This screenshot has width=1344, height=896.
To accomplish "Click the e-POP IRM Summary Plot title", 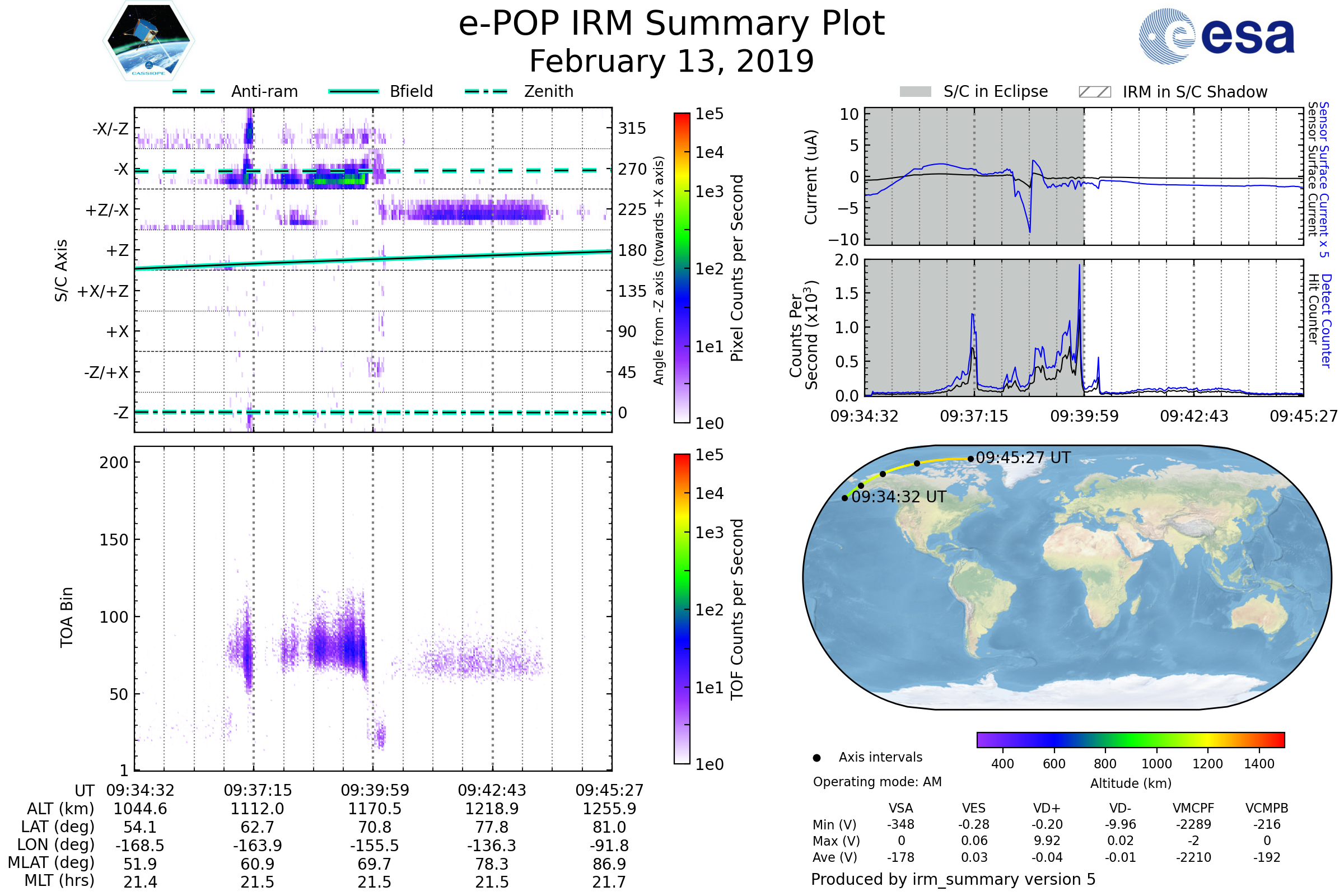I will click(671, 24).
